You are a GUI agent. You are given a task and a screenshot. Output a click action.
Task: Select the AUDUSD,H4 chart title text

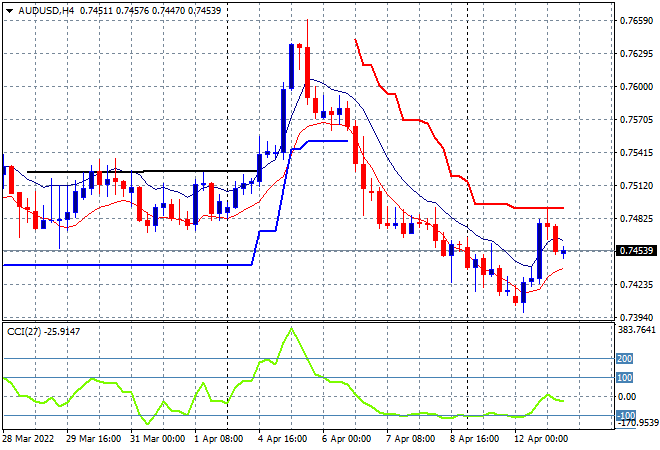(x=46, y=11)
